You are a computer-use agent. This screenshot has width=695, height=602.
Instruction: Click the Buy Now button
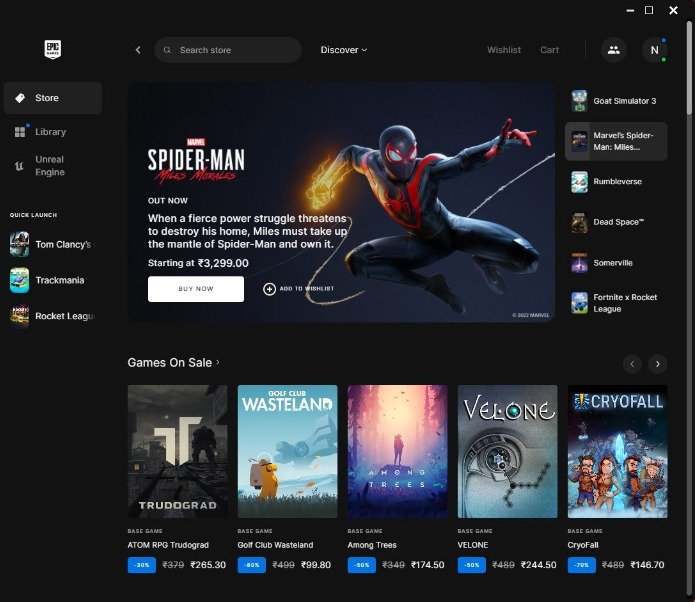195,289
